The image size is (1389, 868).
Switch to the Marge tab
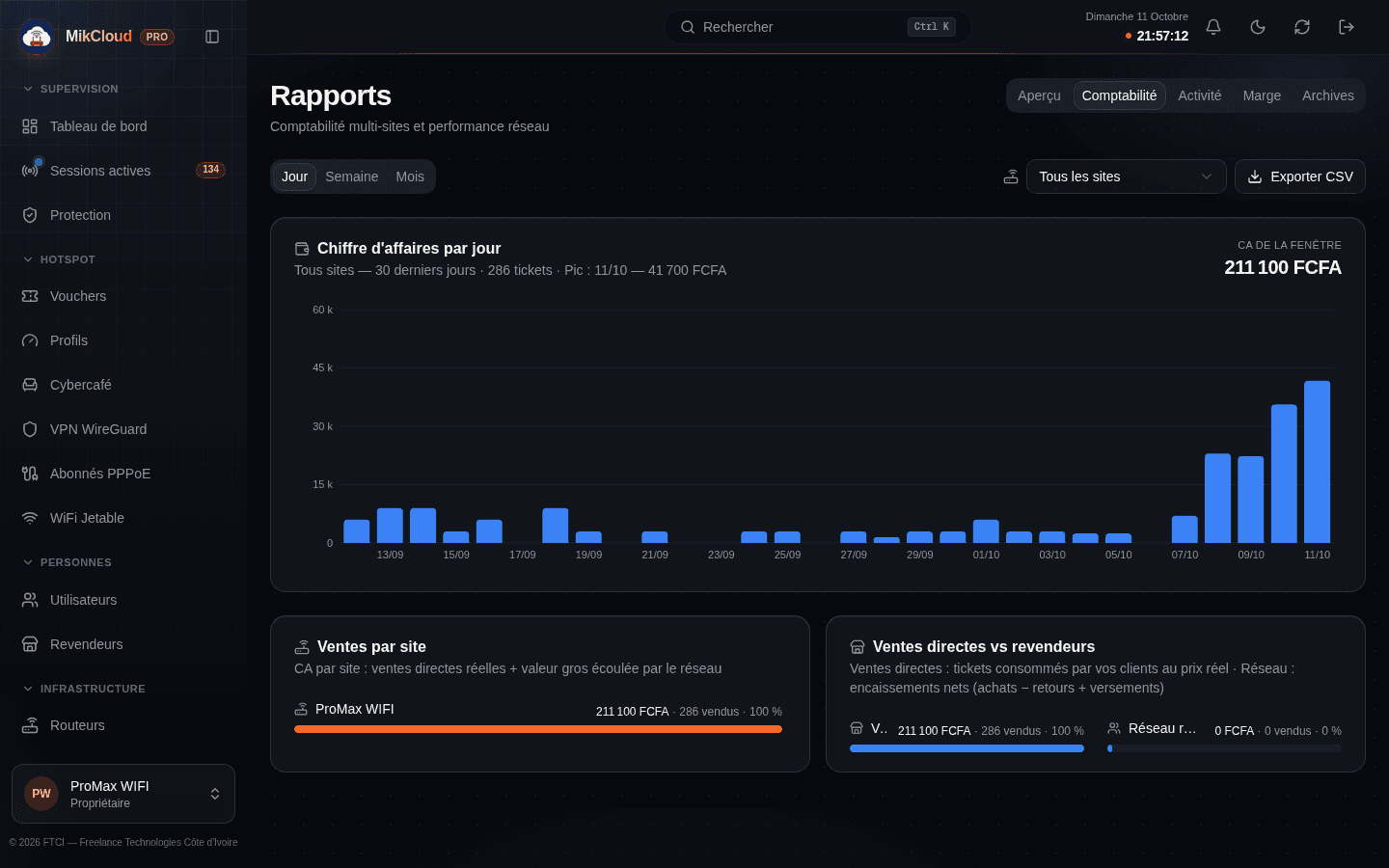(1262, 95)
